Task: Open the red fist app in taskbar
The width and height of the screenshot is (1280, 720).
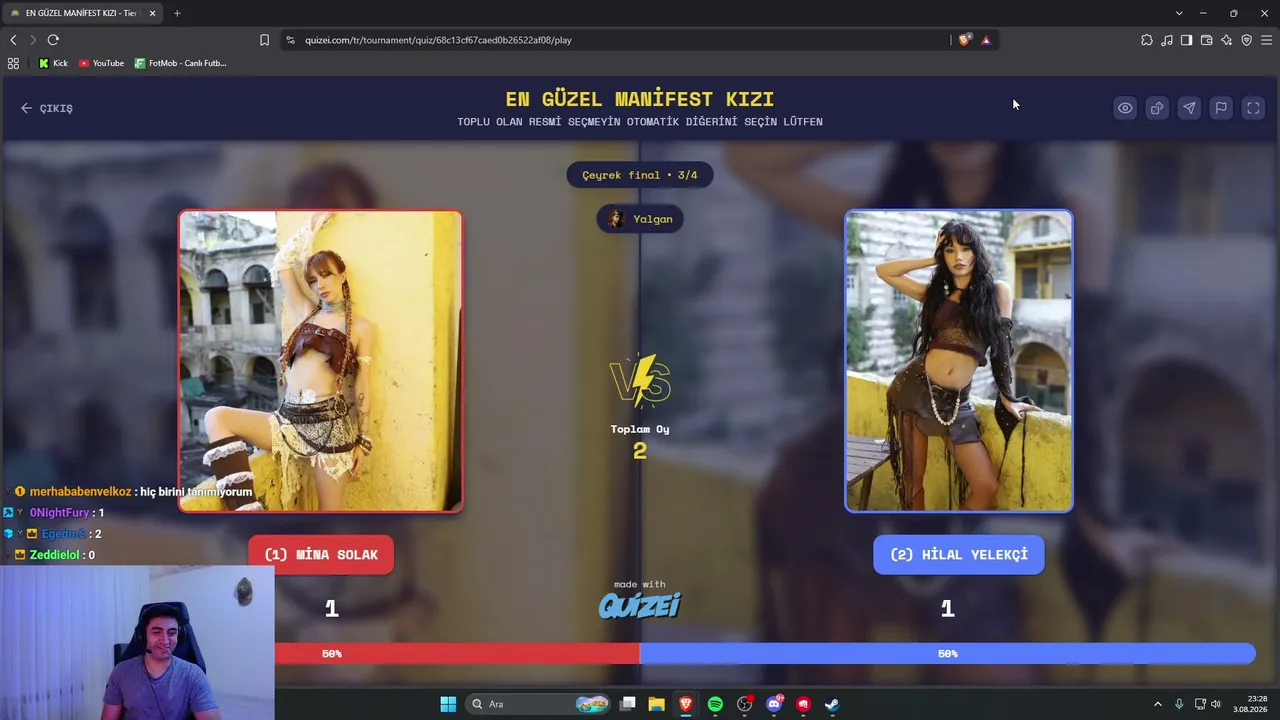Action: (803, 704)
